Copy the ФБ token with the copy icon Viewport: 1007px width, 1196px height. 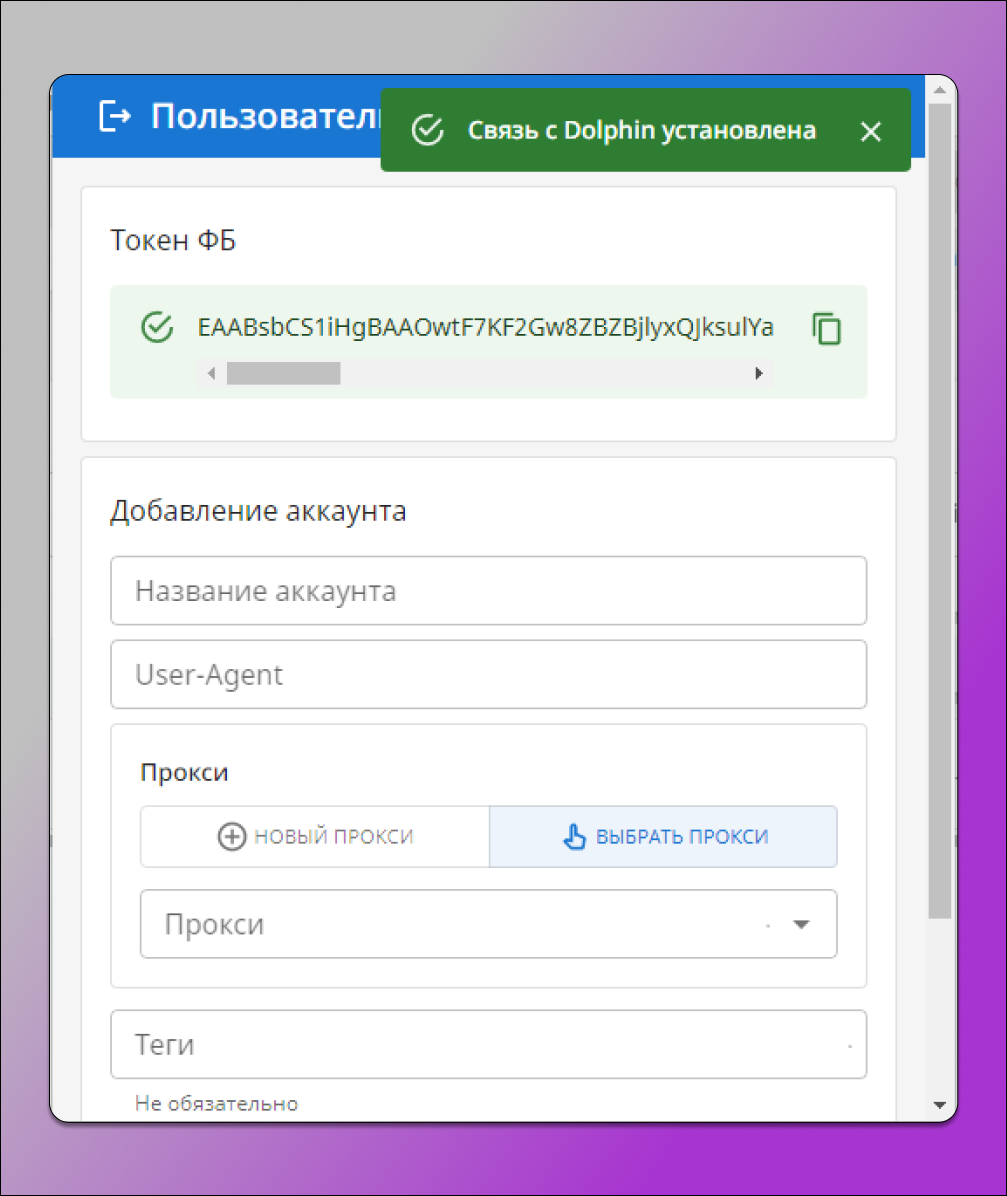828,329
